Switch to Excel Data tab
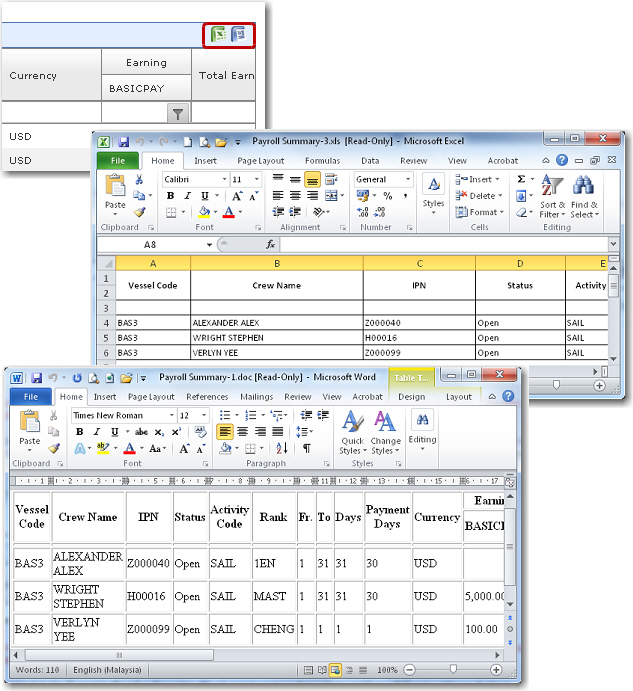633x691 pixels. (370, 161)
